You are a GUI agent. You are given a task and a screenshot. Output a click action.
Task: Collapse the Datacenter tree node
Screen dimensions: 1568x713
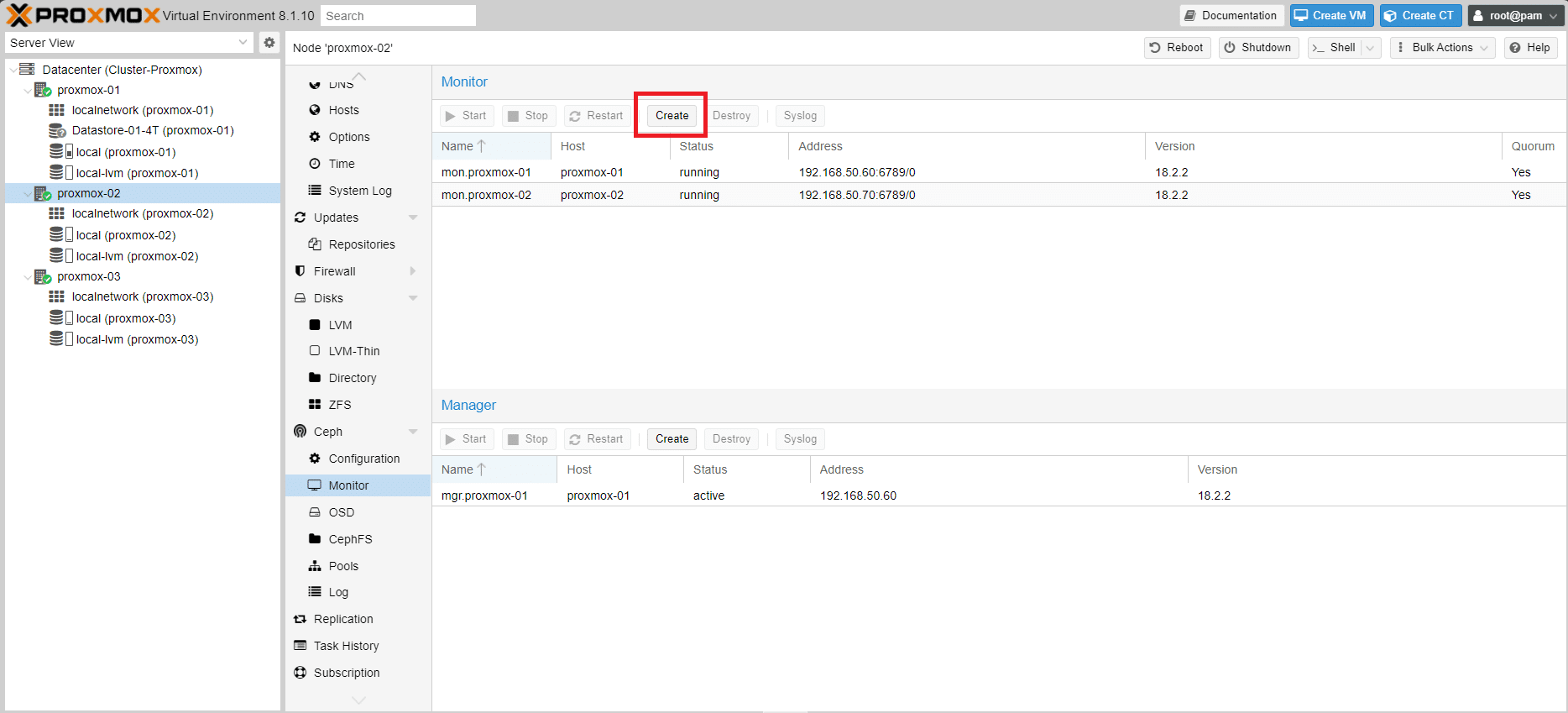click(x=13, y=70)
